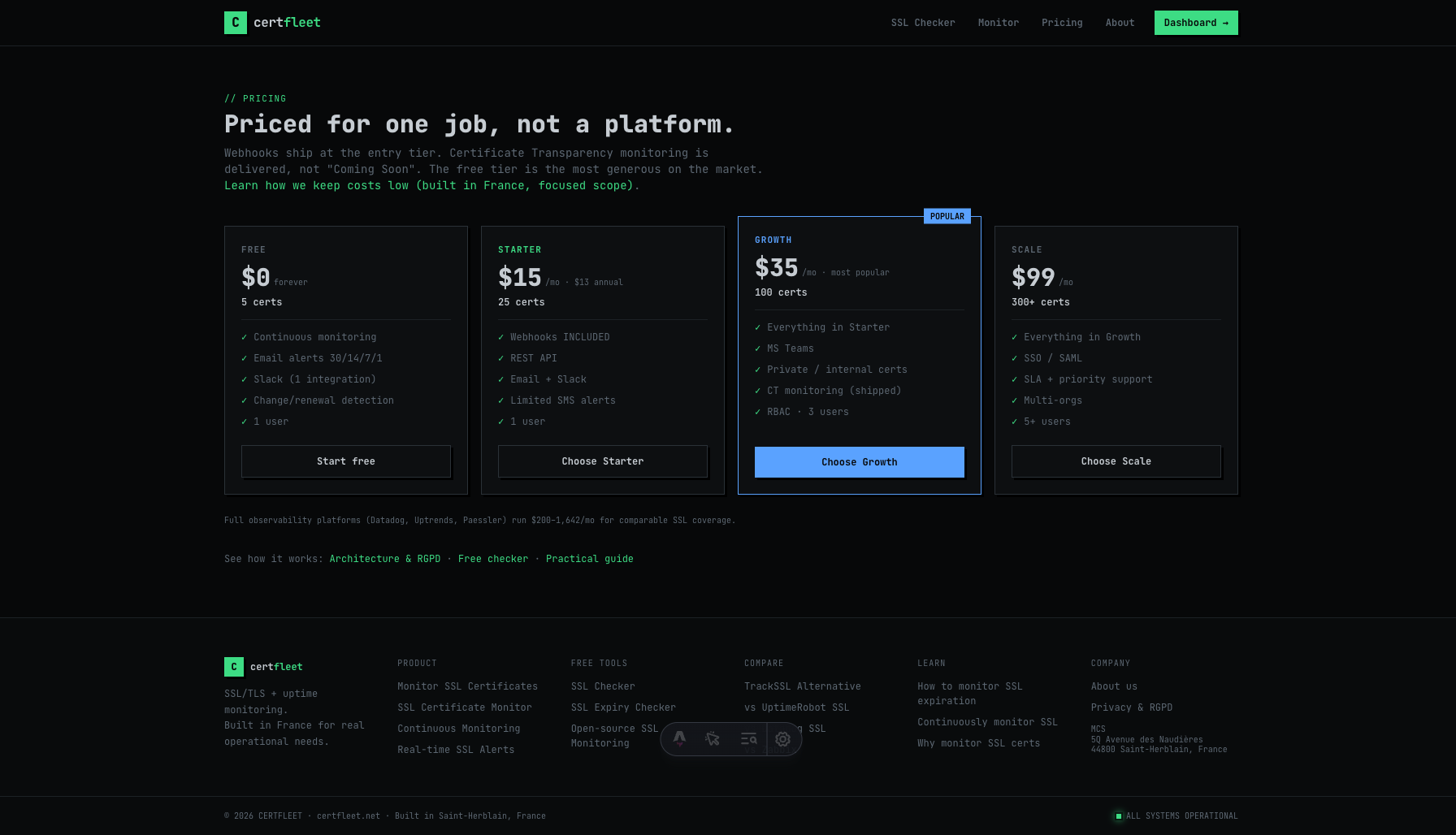Open footer link Open-source SSL Monitoring

click(614, 736)
